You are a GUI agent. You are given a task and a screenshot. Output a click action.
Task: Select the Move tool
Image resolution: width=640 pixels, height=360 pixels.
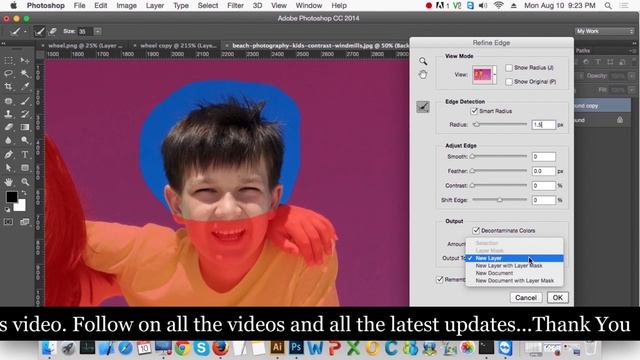click(25, 60)
